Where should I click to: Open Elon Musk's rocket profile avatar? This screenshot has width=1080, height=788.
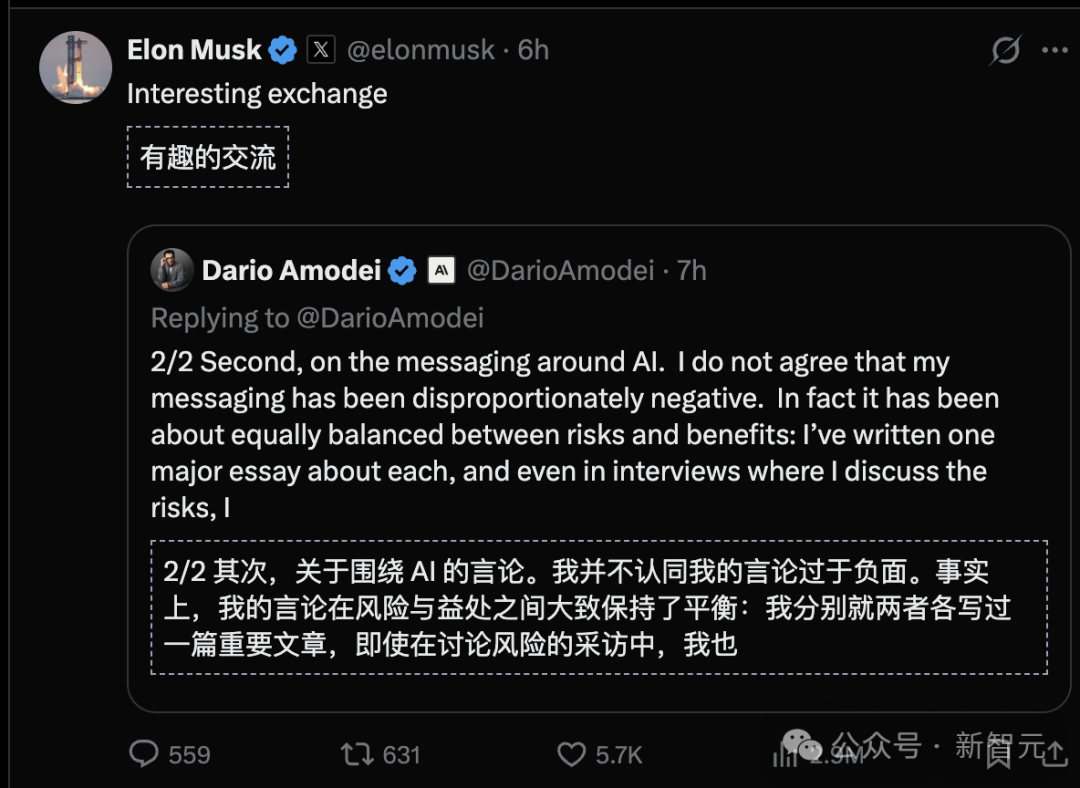click(76, 67)
